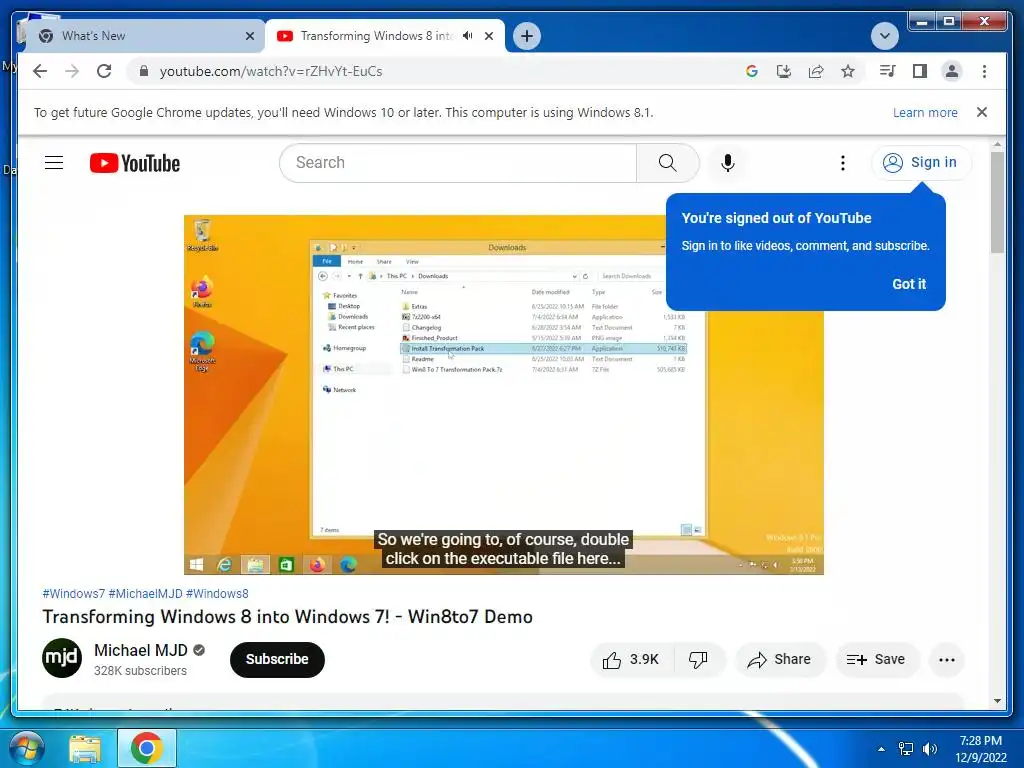The height and width of the screenshot is (768, 1024).
Task: Open more actions ellipsis below video
Action: coord(947,660)
